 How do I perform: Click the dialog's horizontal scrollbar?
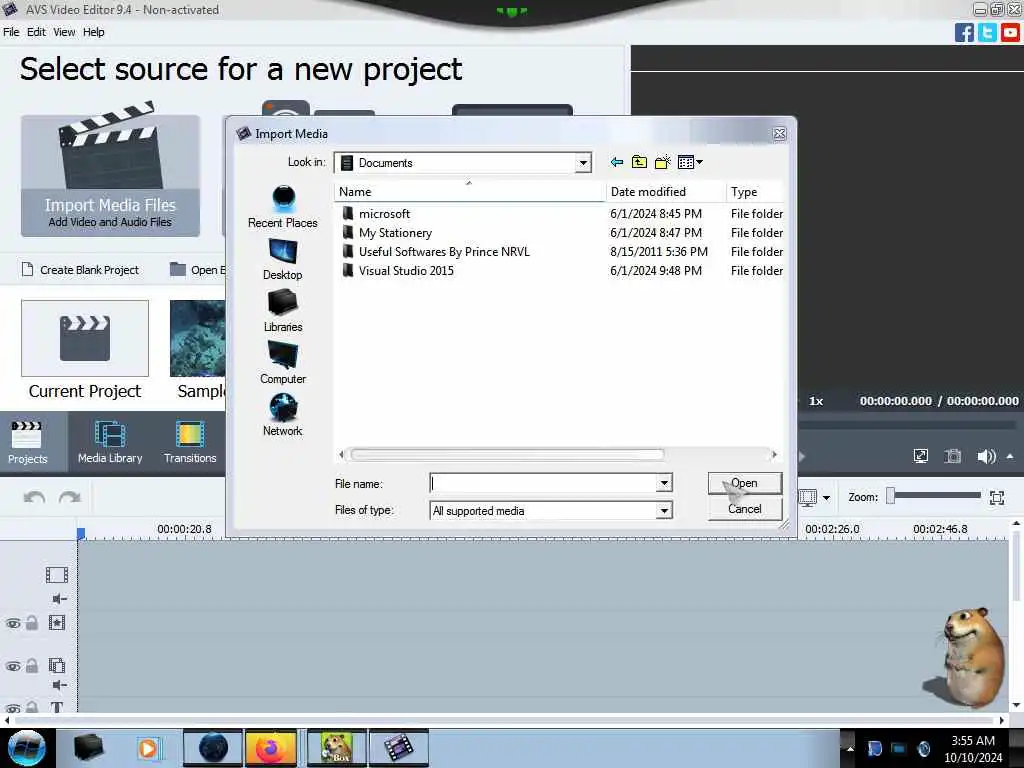point(507,454)
